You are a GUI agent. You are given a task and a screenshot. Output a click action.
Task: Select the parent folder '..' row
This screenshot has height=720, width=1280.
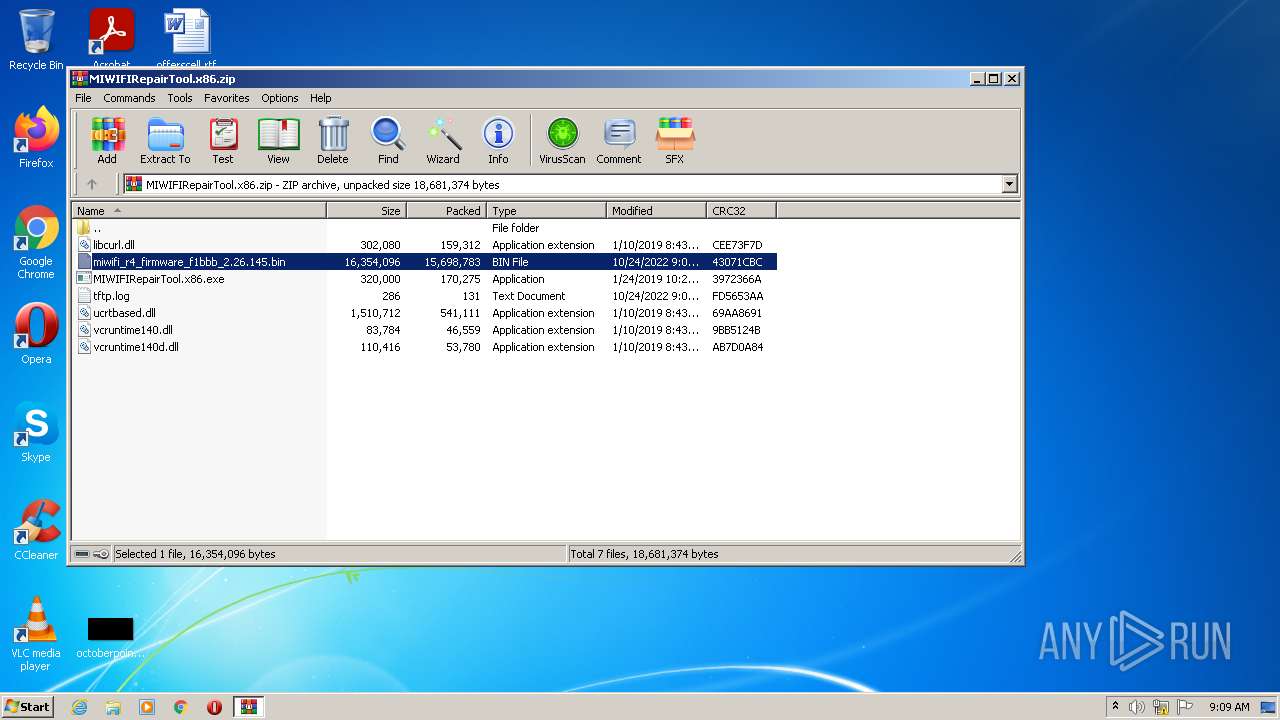425,228
